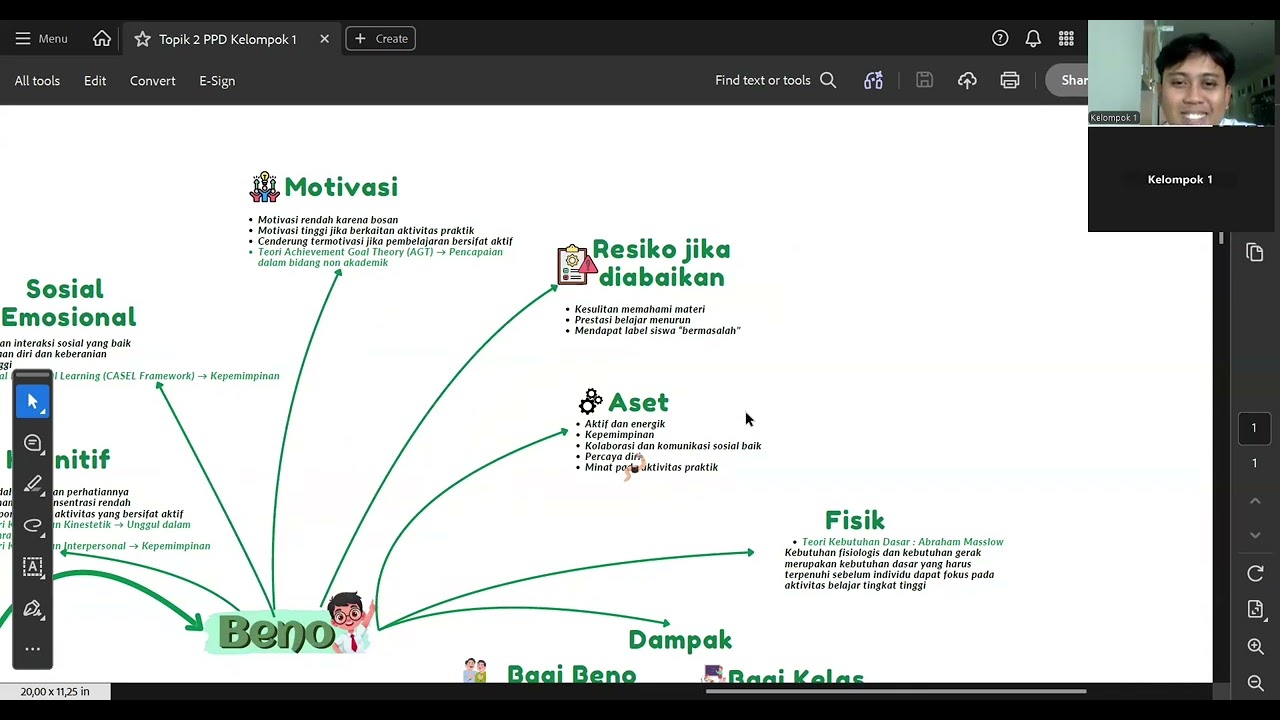Click the Resiko jika diabaikan heading
This screenshot has height=720, width=1280.
click(661, 263)
